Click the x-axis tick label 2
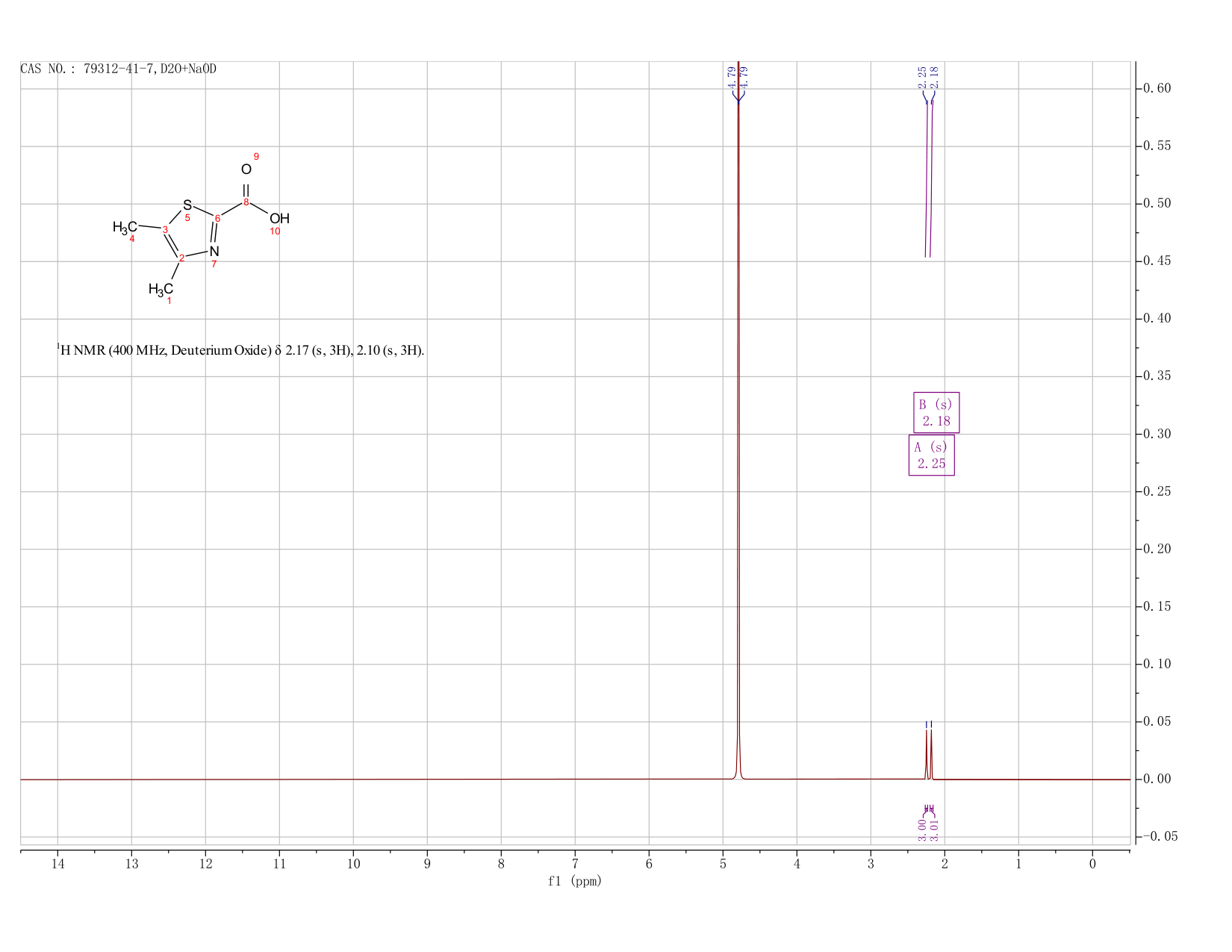Viewport: 1232px width, 952px height. tap(945, 865)
